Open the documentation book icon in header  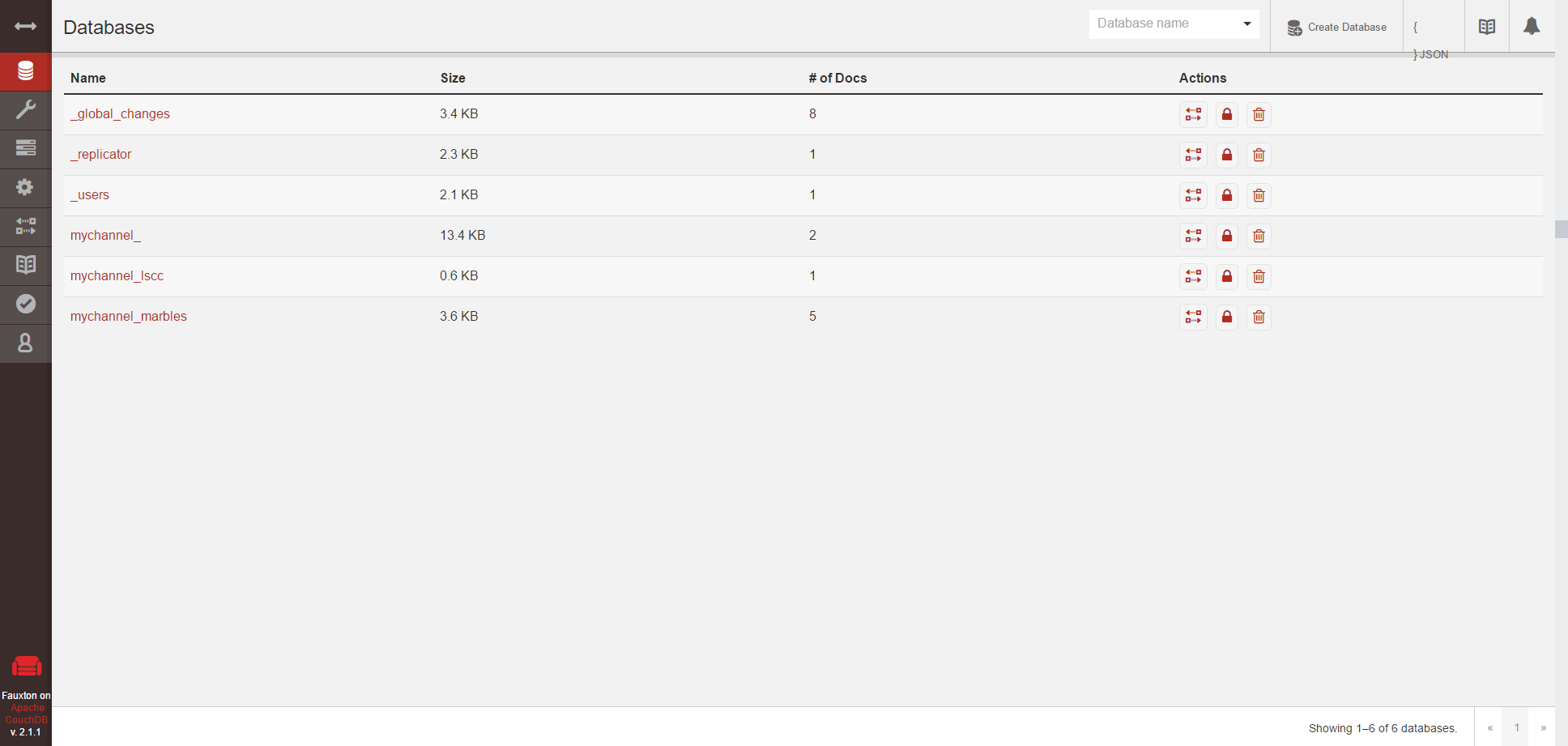tap(1487, 27)
